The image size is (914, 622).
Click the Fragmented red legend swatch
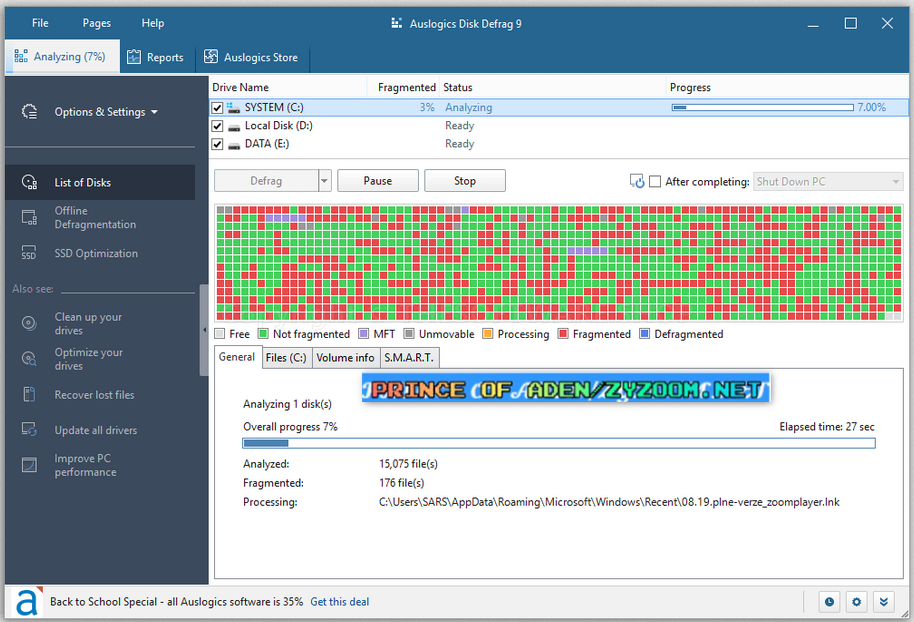click(x=563, y=334)
